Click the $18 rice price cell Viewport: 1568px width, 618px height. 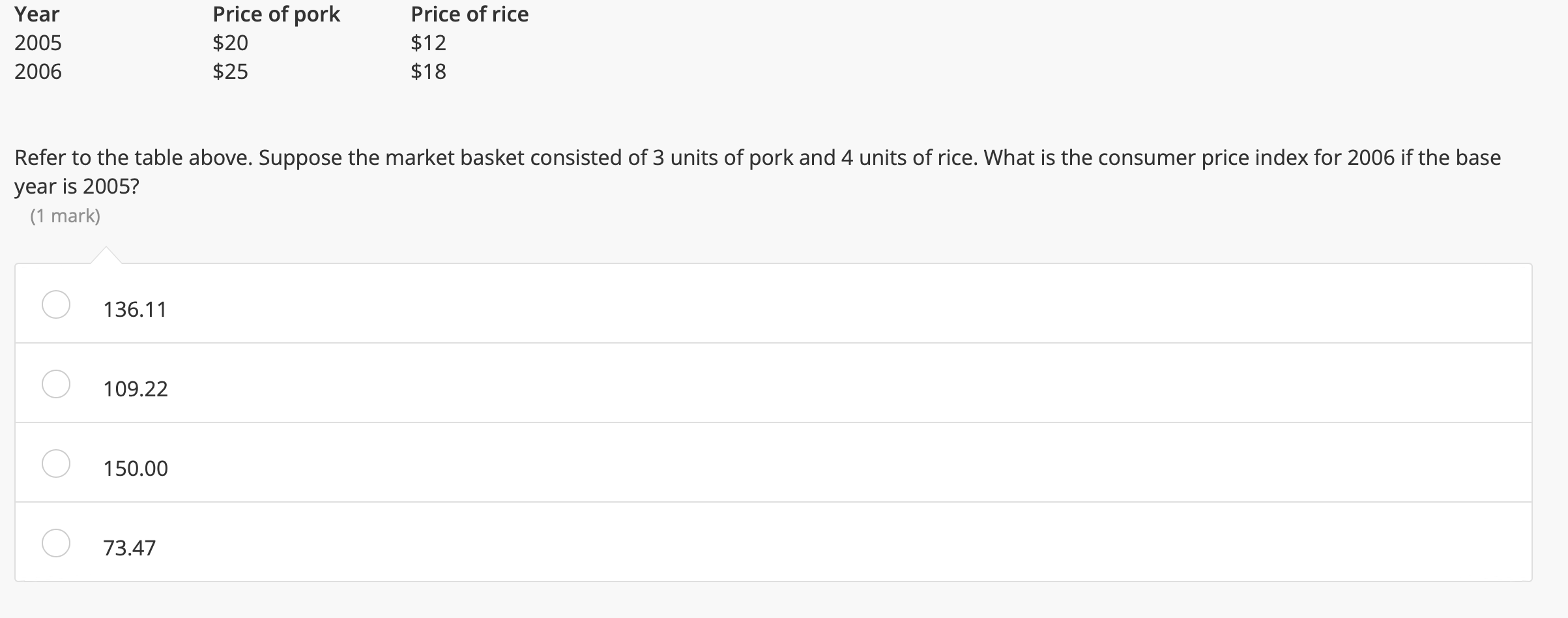point(428,71)
